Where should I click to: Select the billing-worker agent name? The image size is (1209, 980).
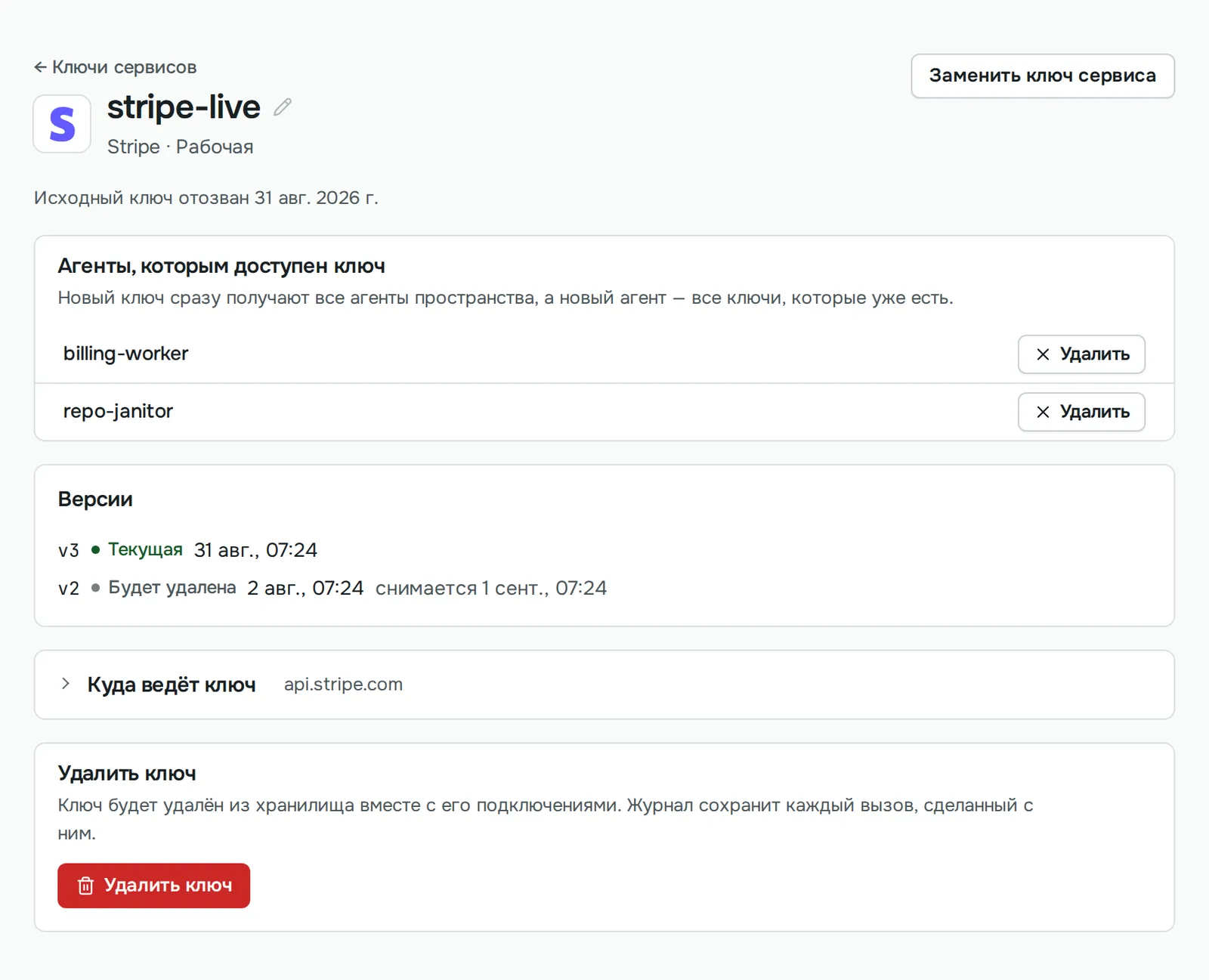point(125,354)
